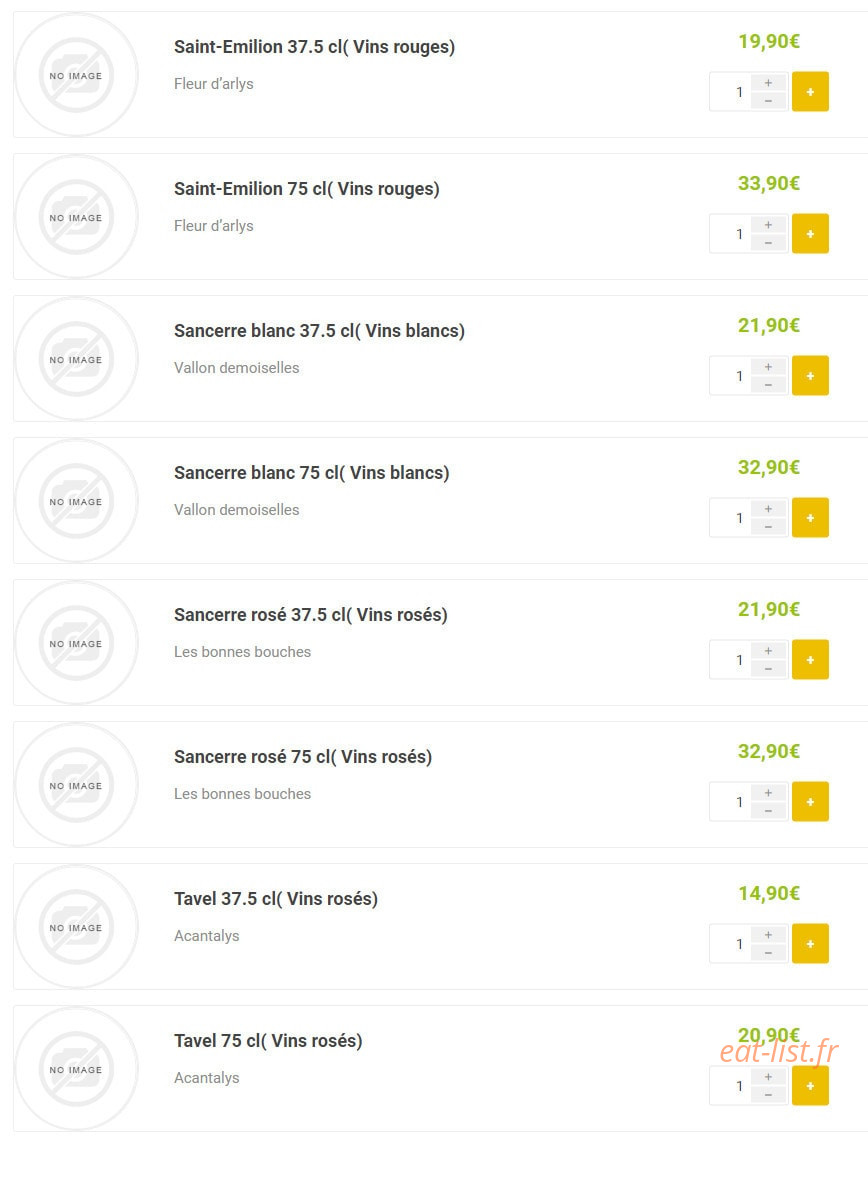Increase quantity of Saint-Emilion 37.5 cl
Viewport: 868px width, 1199px height.
pos(769,83)
